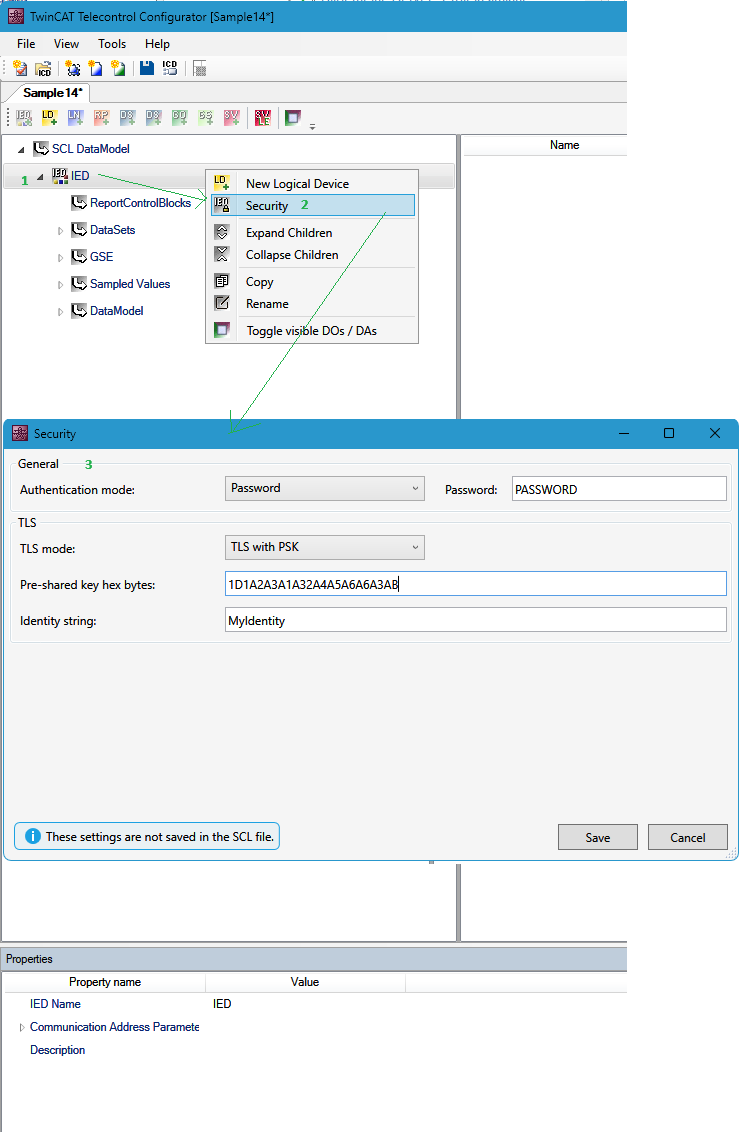Click the pink add SV toolbar icon
This screenshot has width=739, height=1132.
point(231,117)
